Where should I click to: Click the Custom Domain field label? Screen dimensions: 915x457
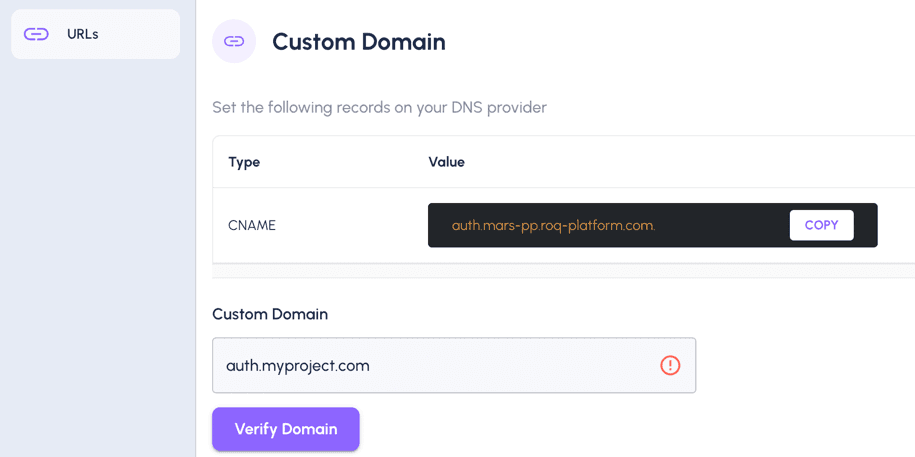(270, 315)
